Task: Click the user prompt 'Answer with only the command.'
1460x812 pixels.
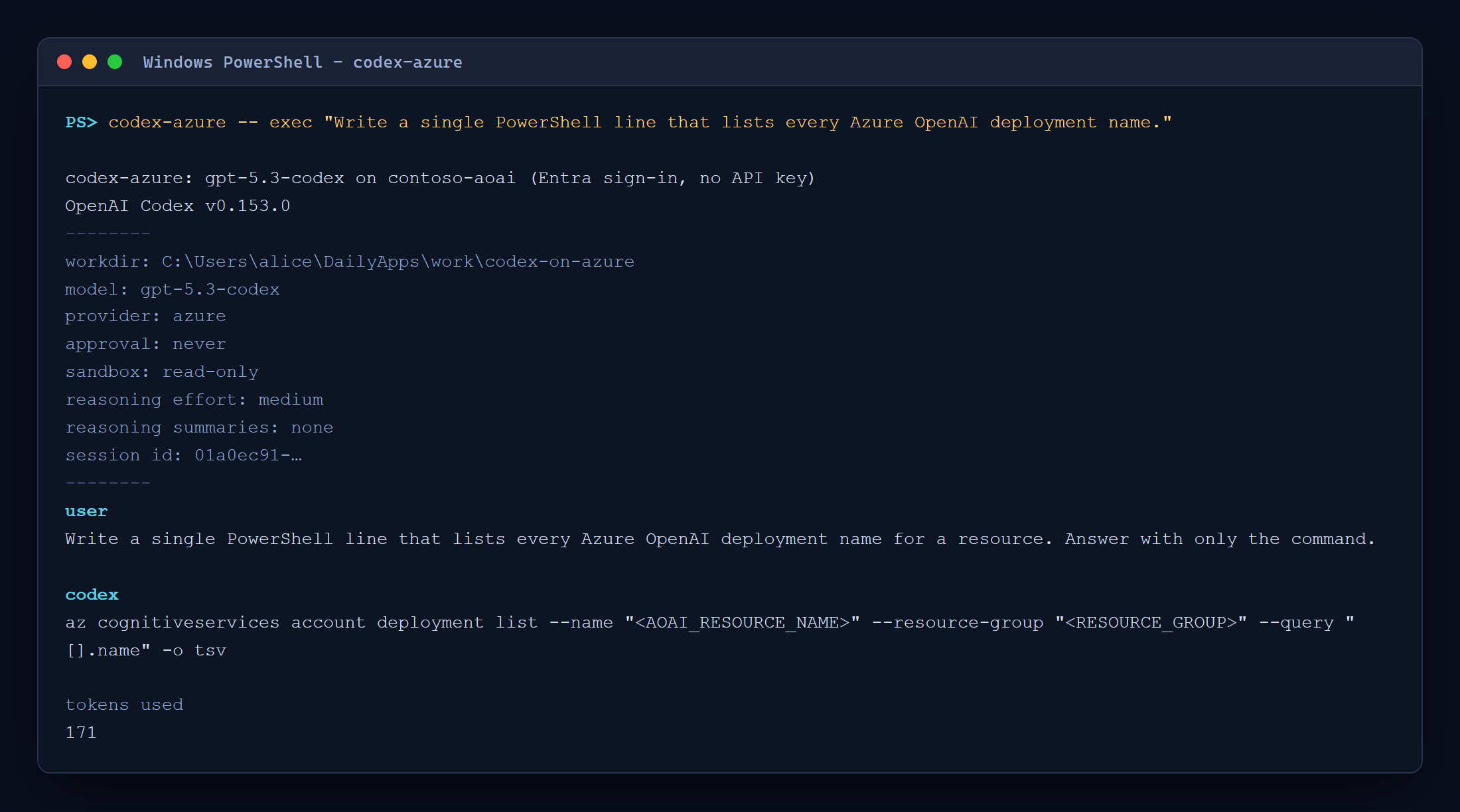Action: click(1220, 539)
